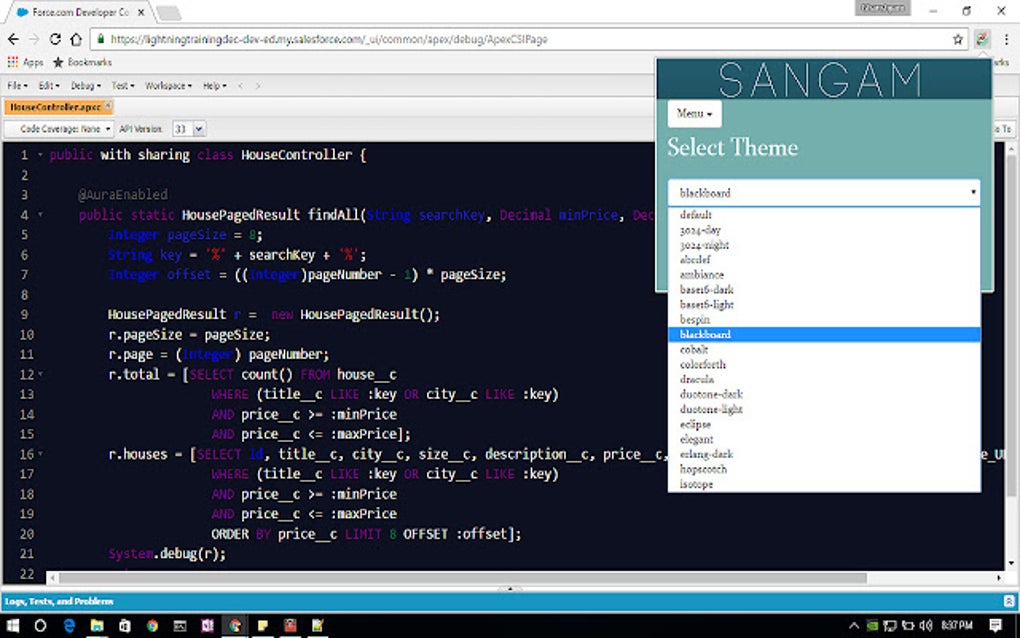
Task: Choose the 3024-night theme option
Action: tap(824, 245)
